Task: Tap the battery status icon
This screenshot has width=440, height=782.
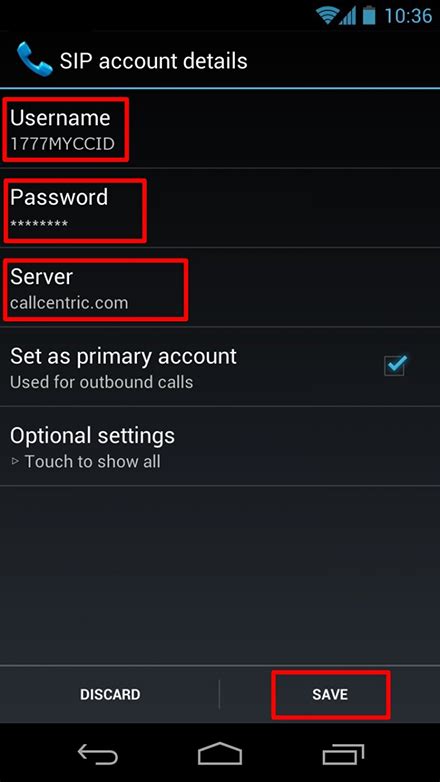Action: coord(369,15)
